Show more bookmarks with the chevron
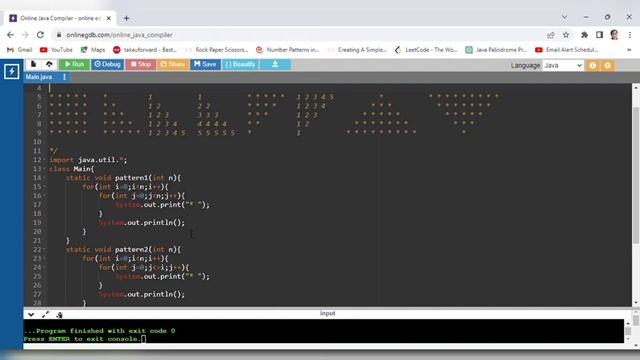This screenshot has height=360, width=640. click(x=629, y=50)
